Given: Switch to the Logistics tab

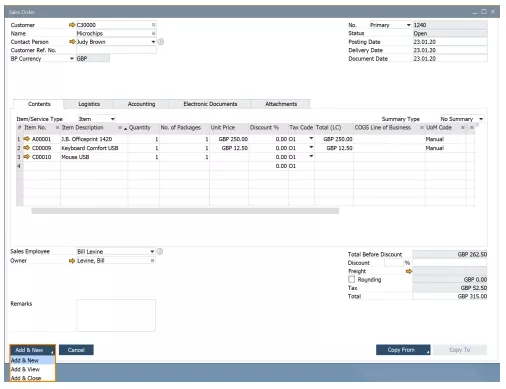Looking at the screenshot, I should click(89, 104).
